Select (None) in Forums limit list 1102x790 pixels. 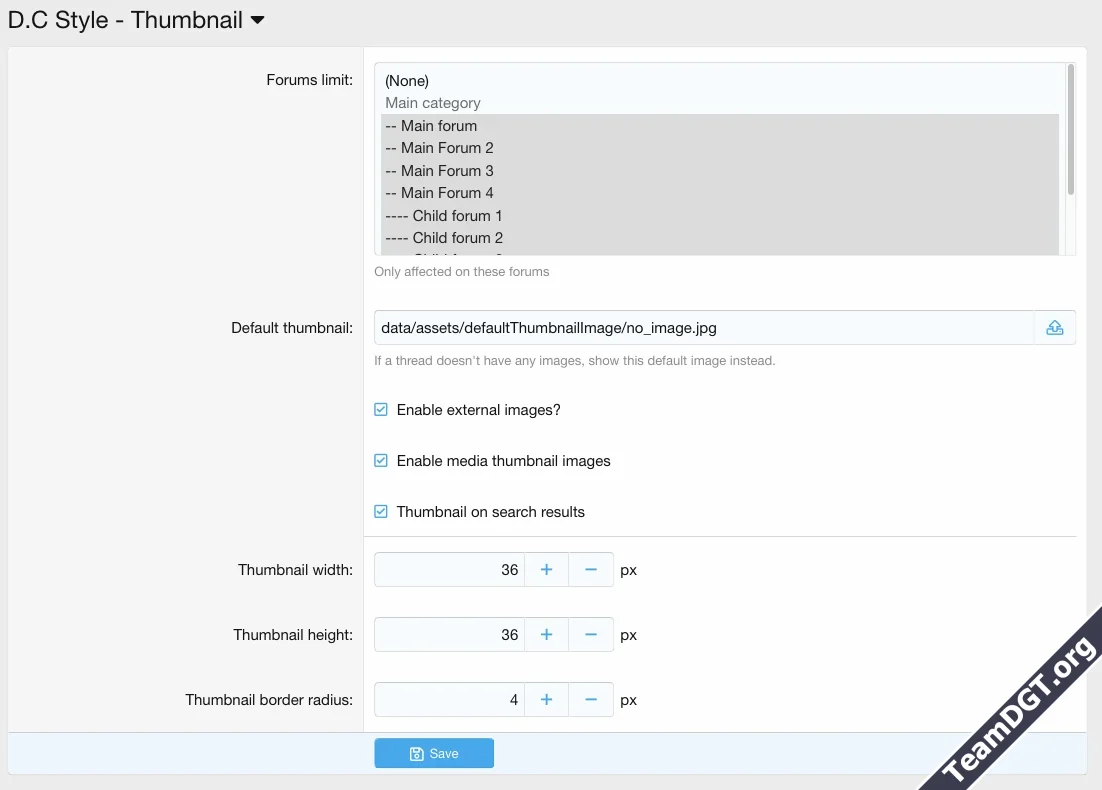pos(407,81)
